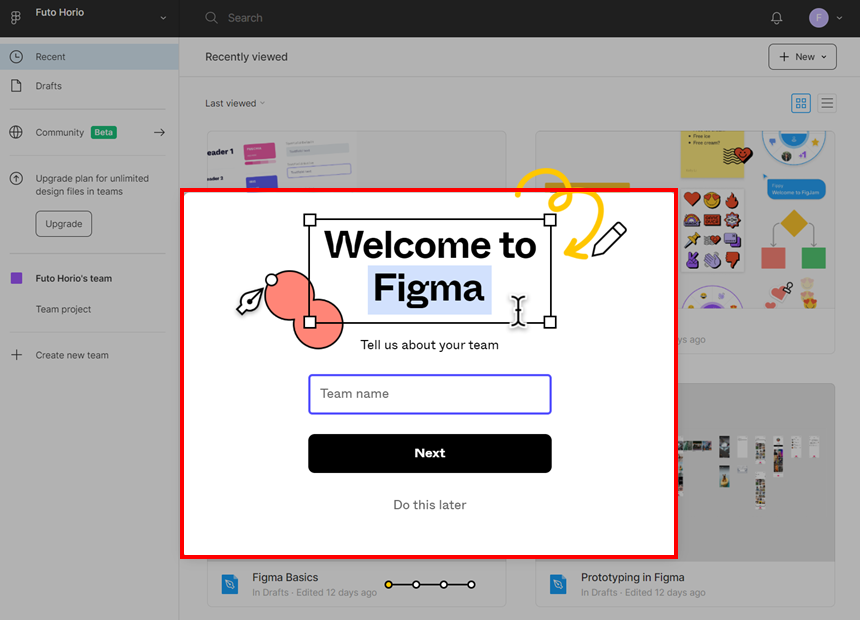The height and width of the screenshot is (620, 860).
Task: Open the FigJam stickers file thumbnail
Action: point(756,219)
